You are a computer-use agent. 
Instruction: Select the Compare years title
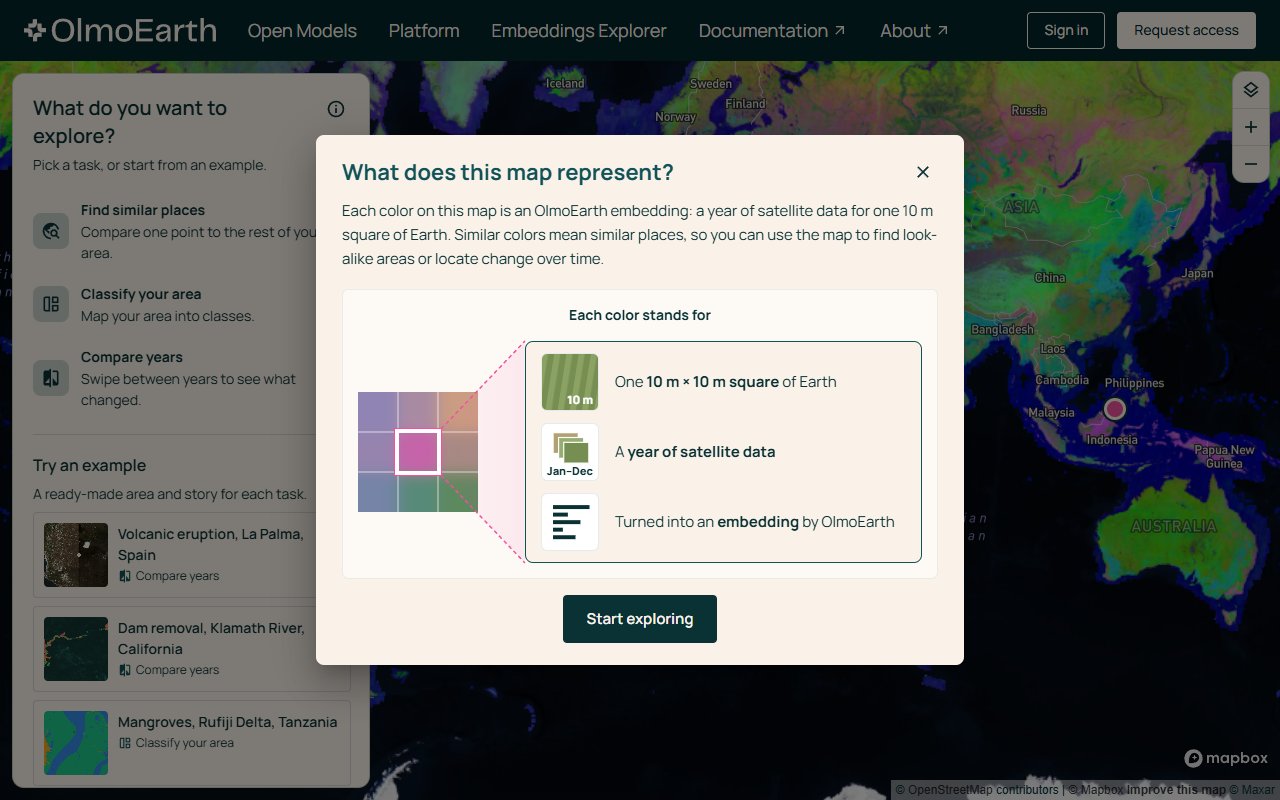[x=132, y=357]
